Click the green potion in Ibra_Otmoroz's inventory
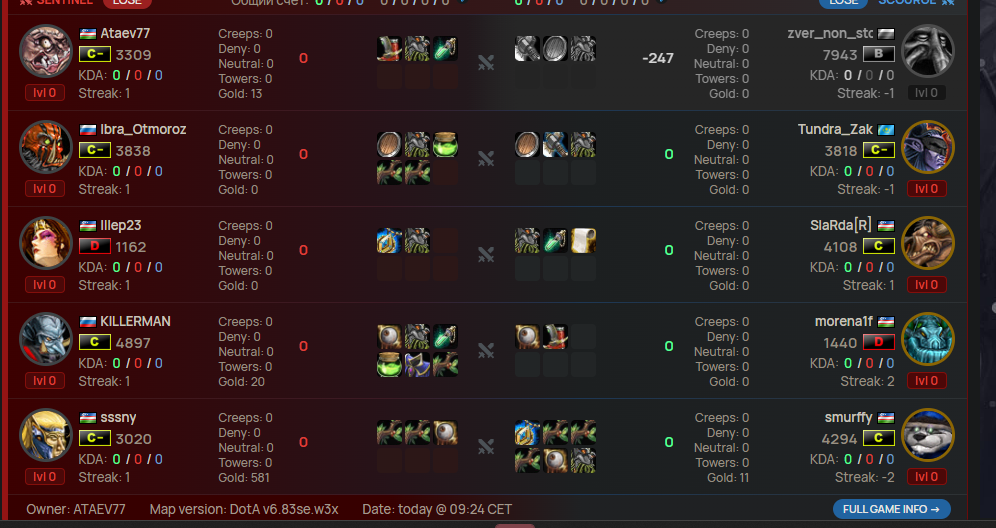 [x=445, y=145]
